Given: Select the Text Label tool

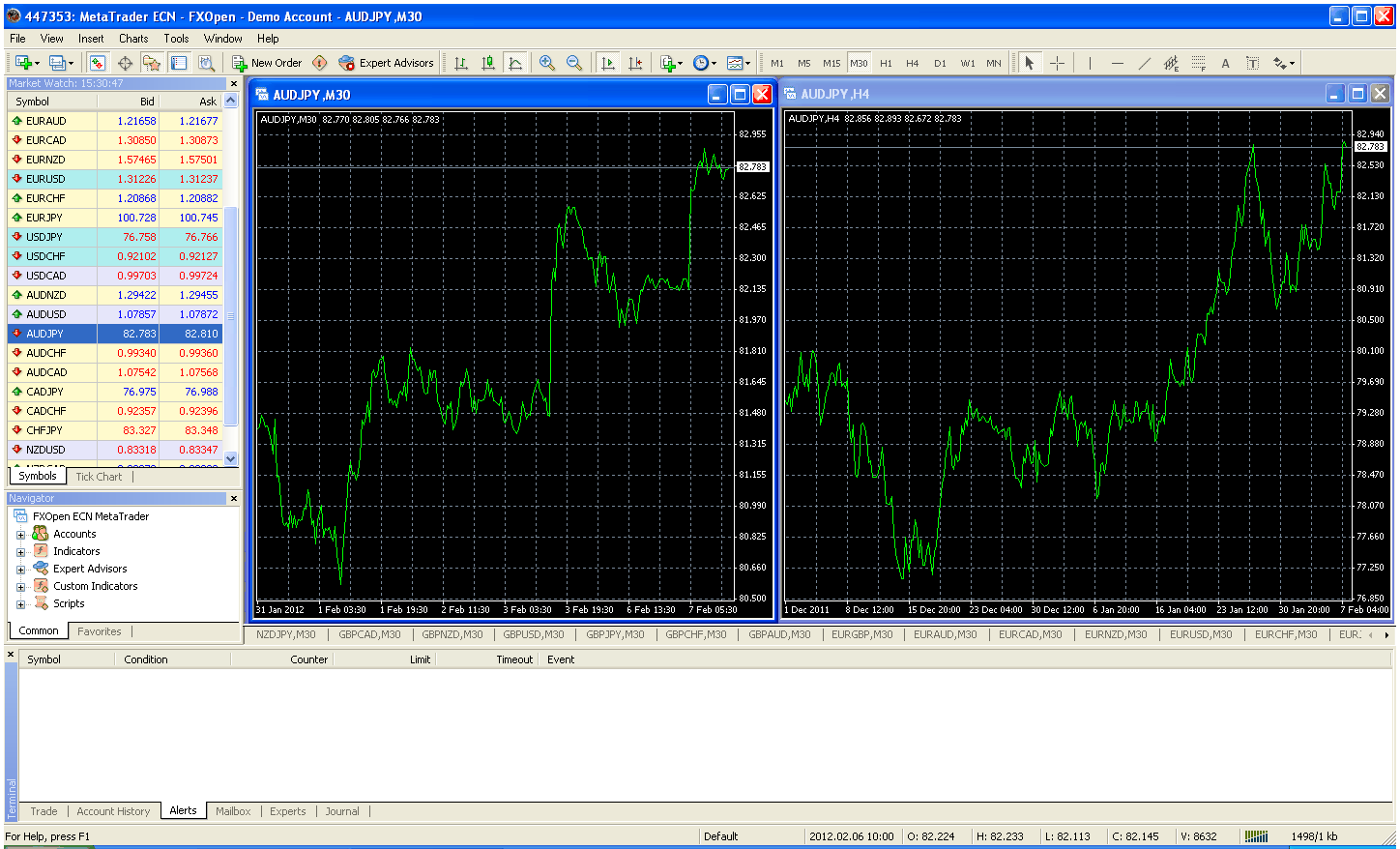Looking at the screenshot, I should pyautogui.click(x=1252, y=63).
